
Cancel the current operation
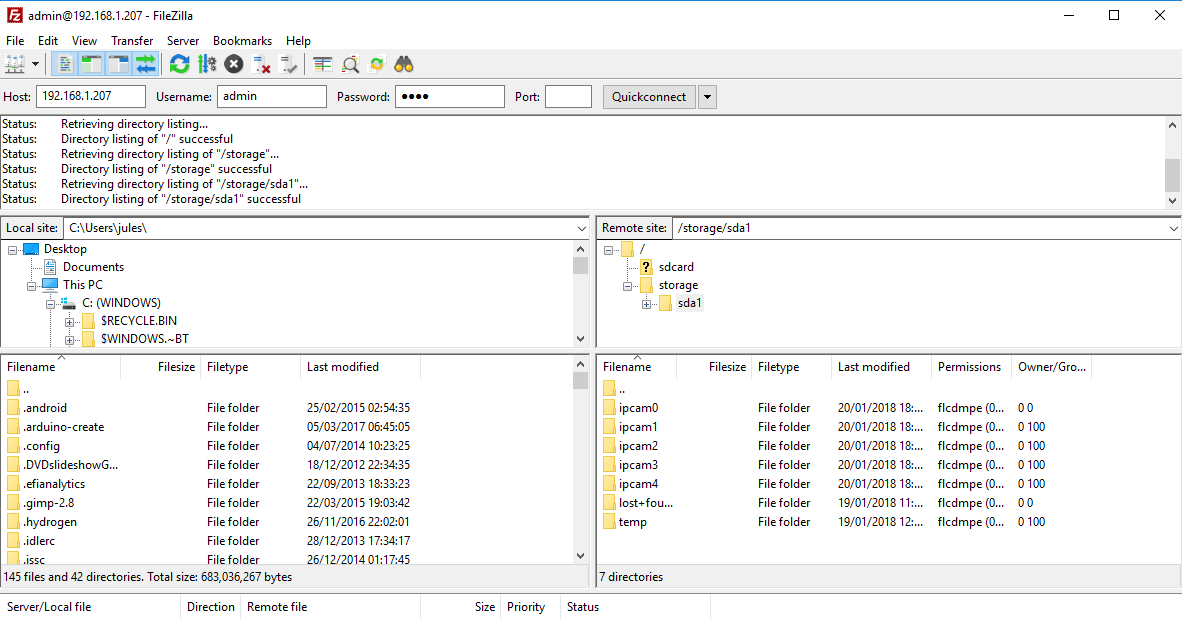click(234, 64)
